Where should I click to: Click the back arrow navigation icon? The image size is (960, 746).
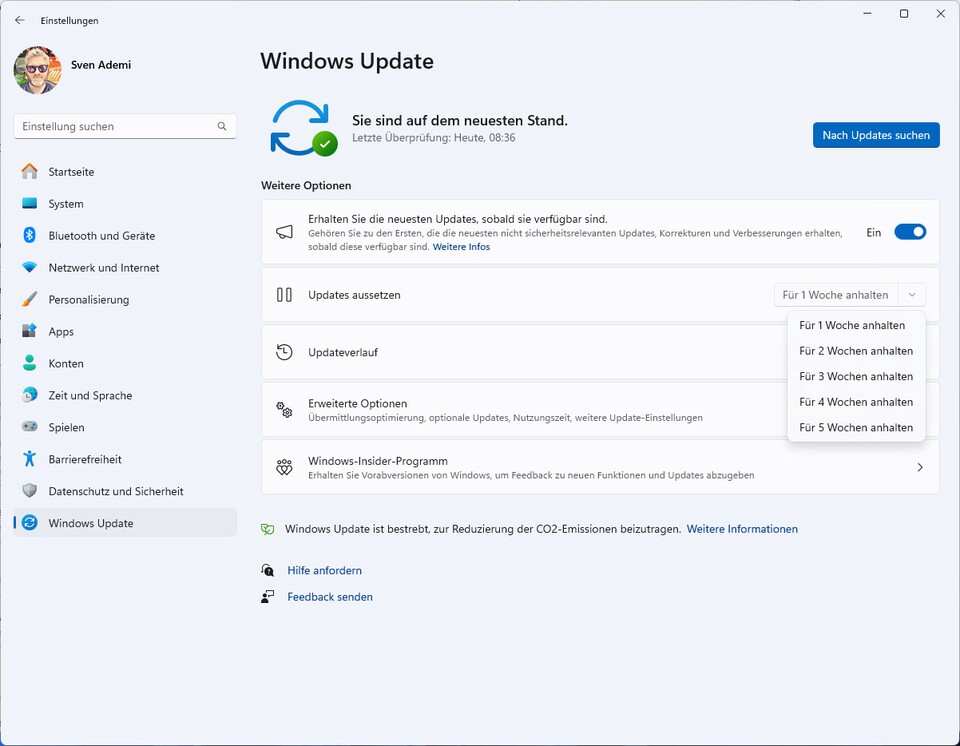pyautogui.click(x=22, y=20)
